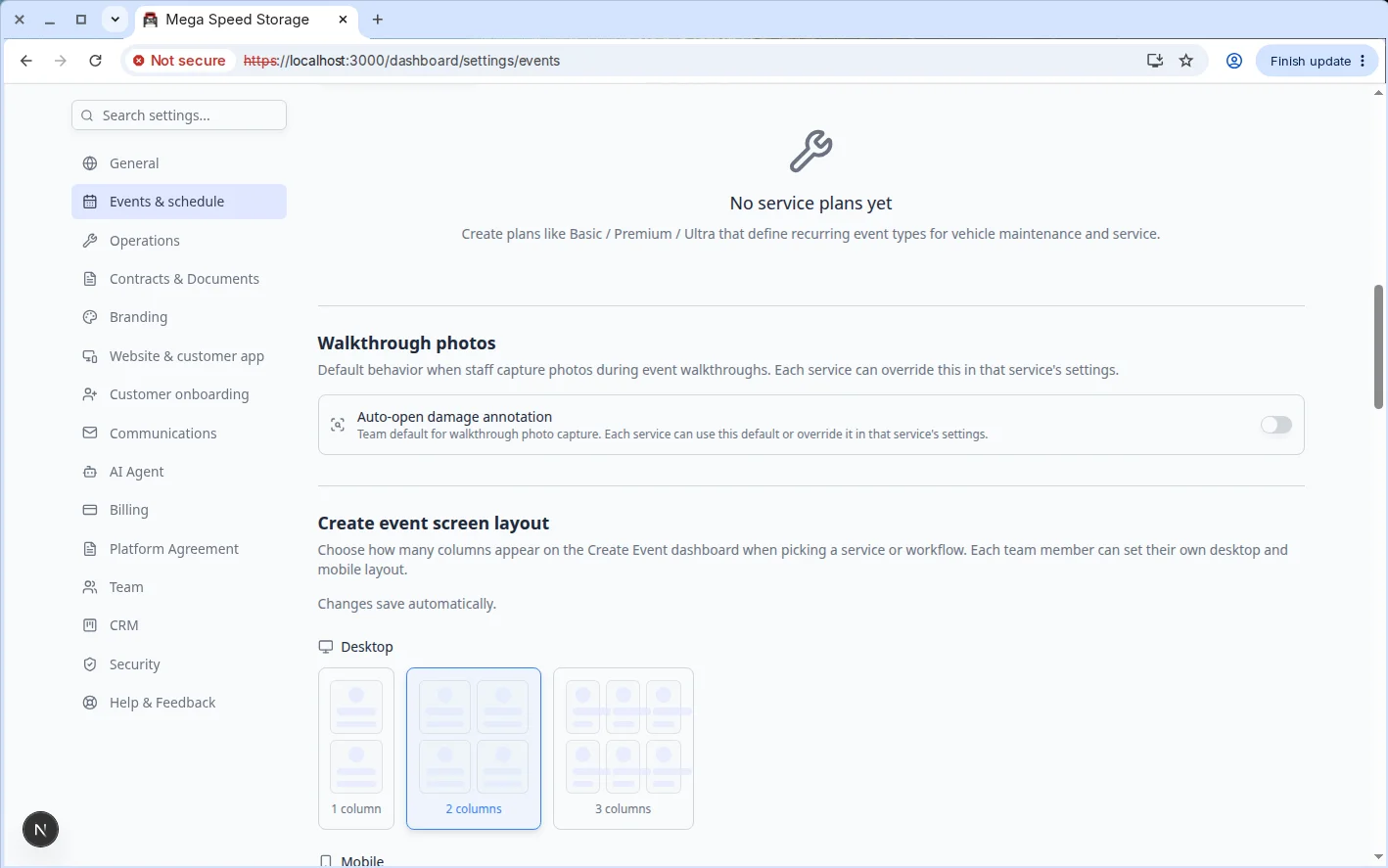Image resolution: width=1388 pixels, height=868 pixels.
Task: Open CRM settings
Action: tap(179, 625)
